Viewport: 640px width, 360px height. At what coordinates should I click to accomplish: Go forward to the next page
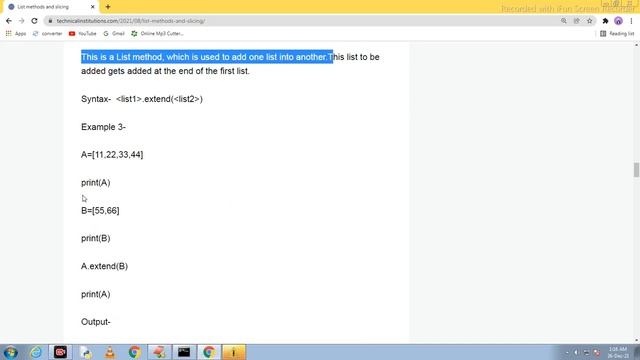coord(21,21)
